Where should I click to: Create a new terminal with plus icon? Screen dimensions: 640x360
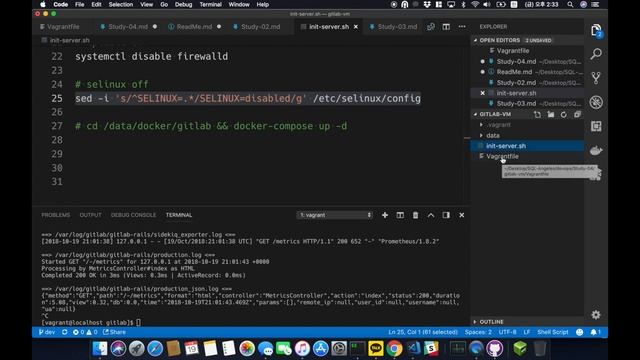pyautogui.click(x=385, y=215)
